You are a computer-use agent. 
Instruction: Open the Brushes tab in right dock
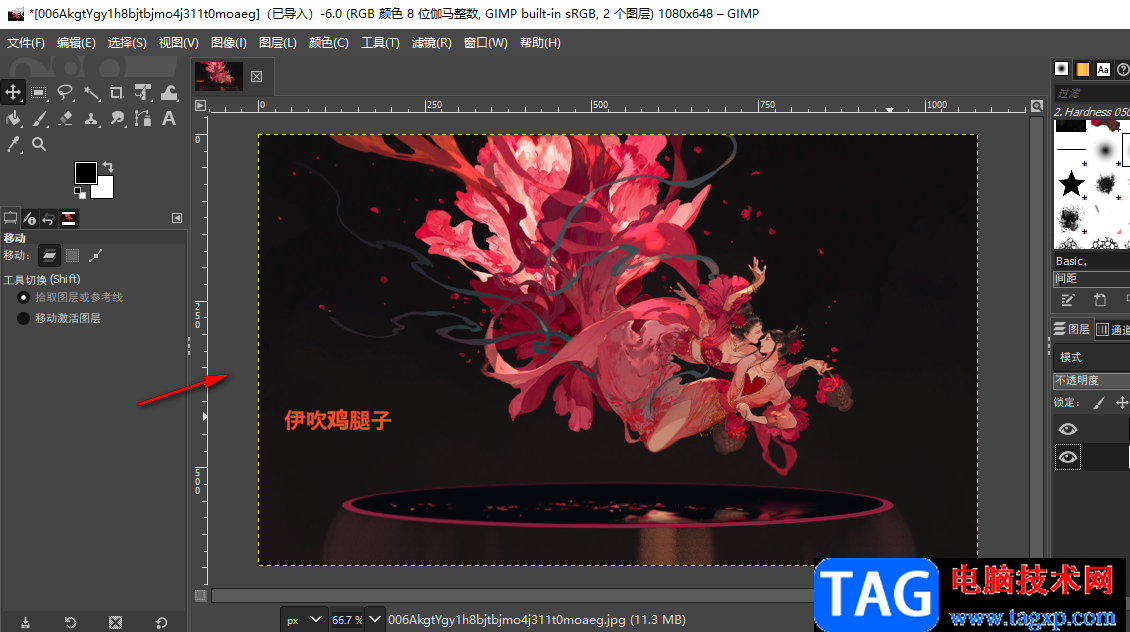1062,68
